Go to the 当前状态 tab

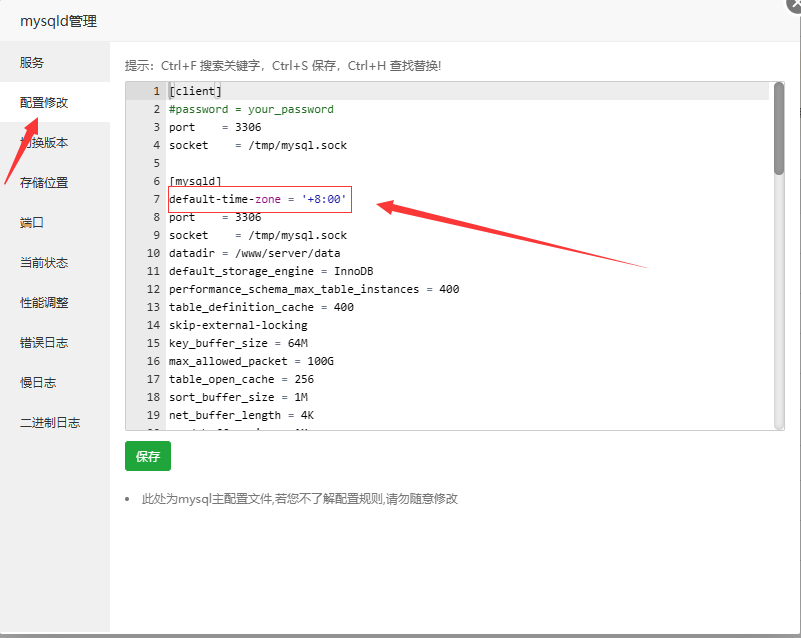click(55, 263)
